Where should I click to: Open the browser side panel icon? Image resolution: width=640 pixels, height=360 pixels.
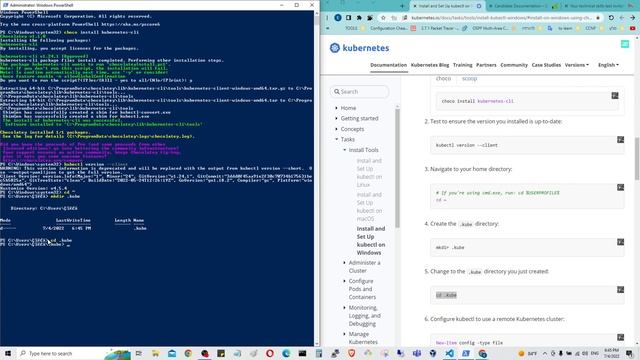(x=349, y=18)
